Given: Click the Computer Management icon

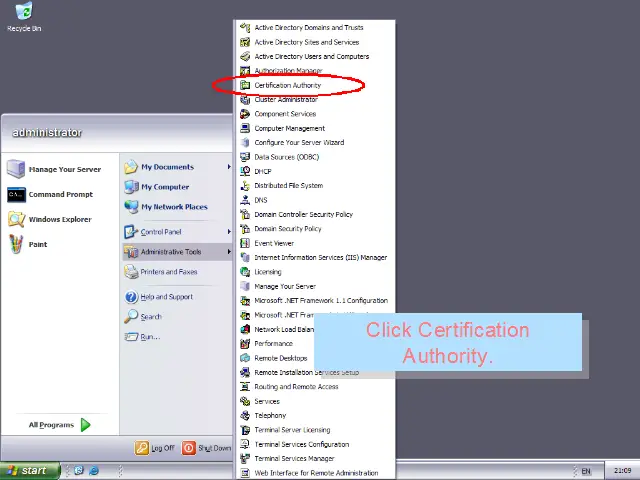Looking at the screenshot, I should click(x=245, y=128).
